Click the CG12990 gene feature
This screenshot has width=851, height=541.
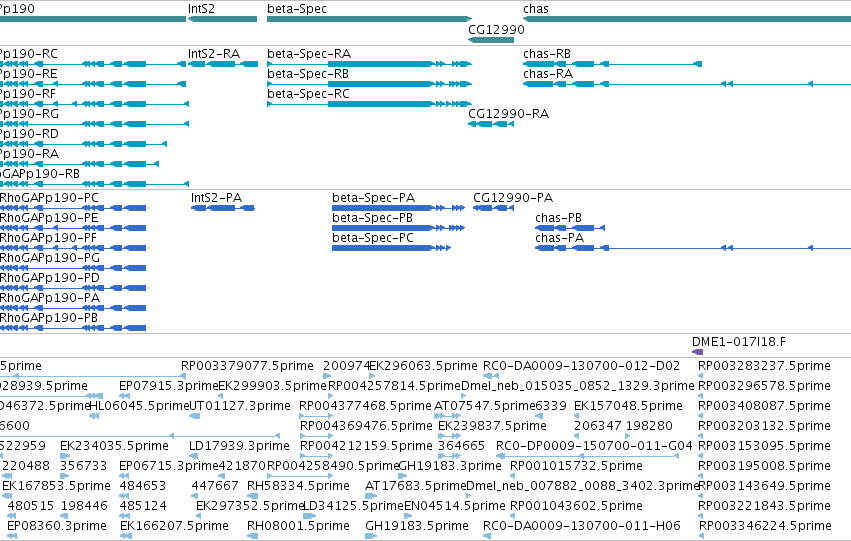(491, 40)
